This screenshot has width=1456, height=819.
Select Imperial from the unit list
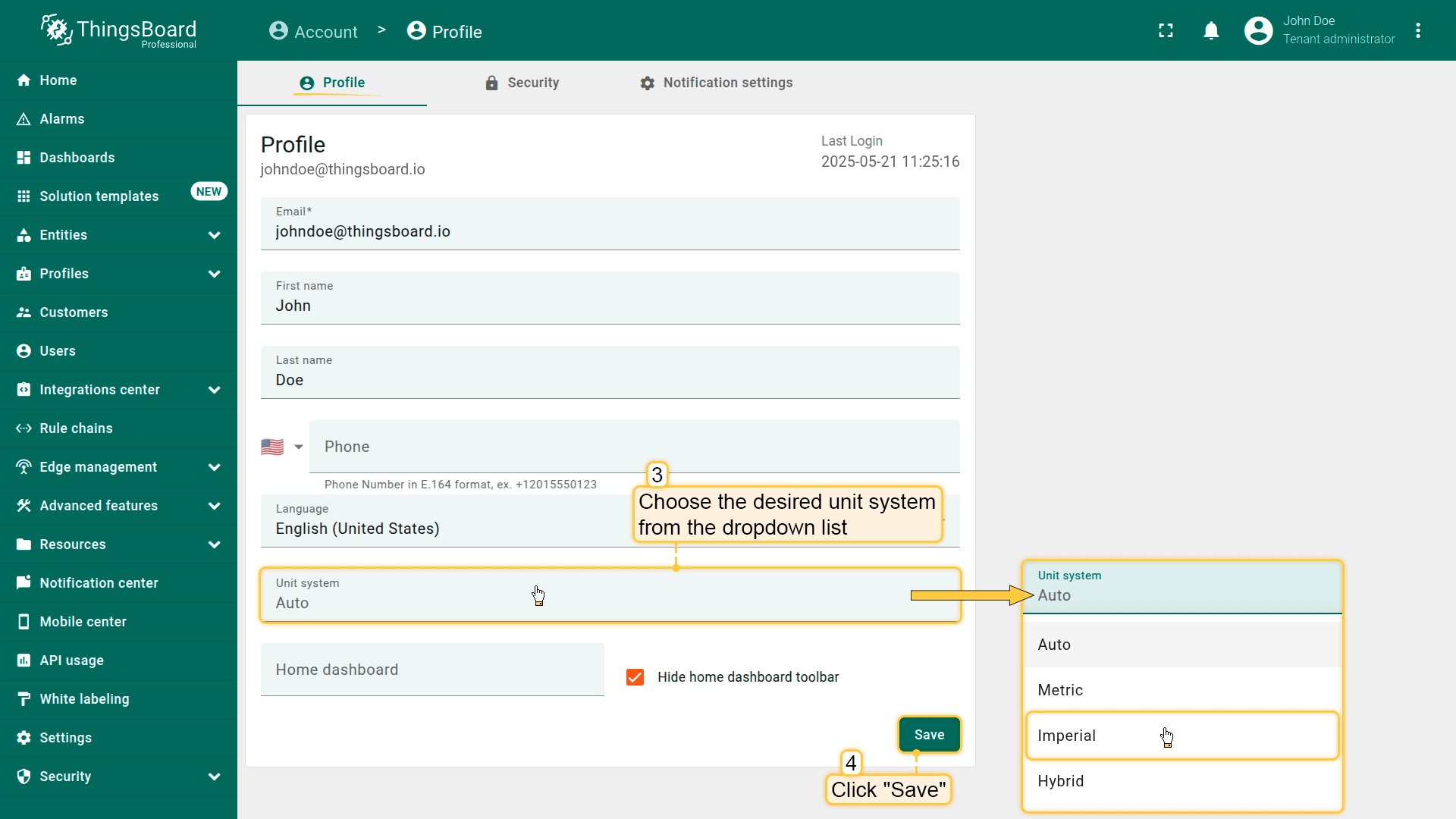pyautogui.click(x=1066, y=736)
